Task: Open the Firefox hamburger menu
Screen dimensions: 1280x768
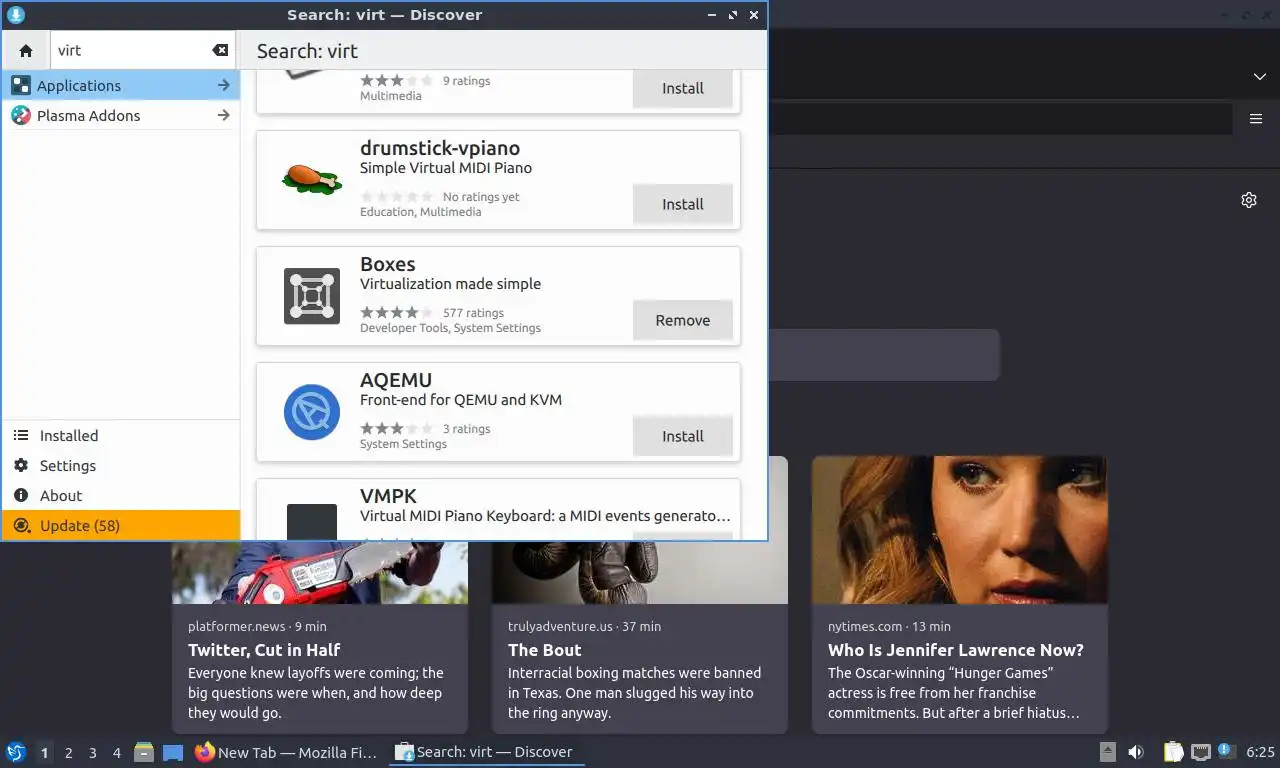Action: click(1256, 119)
